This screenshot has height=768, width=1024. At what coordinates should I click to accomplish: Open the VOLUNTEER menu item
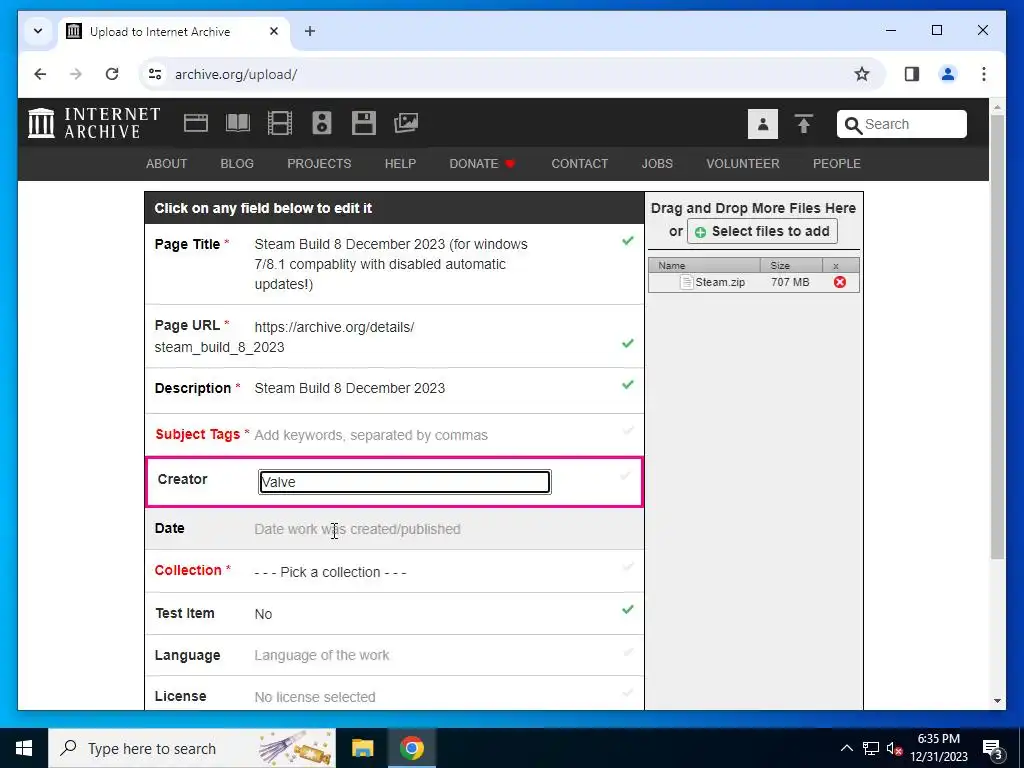pos(743,164)
